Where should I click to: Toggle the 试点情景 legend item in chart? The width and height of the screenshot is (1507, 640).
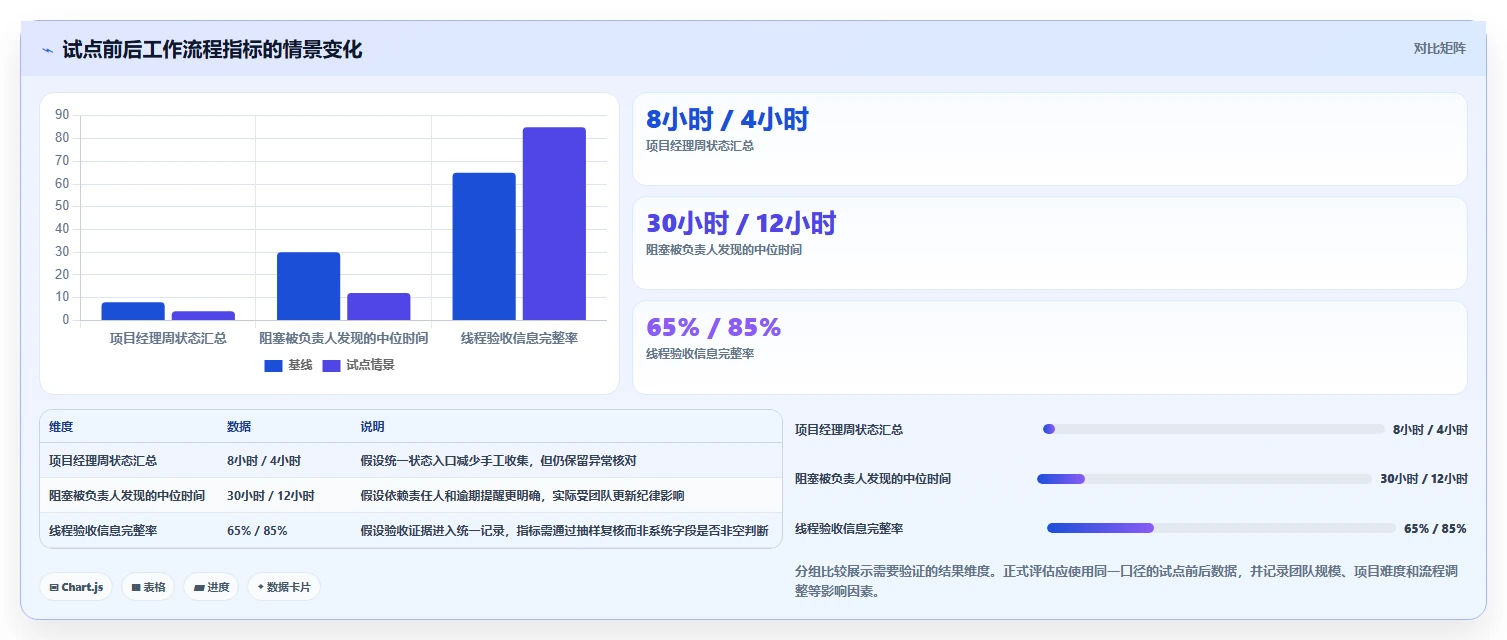tap(358, 365)
